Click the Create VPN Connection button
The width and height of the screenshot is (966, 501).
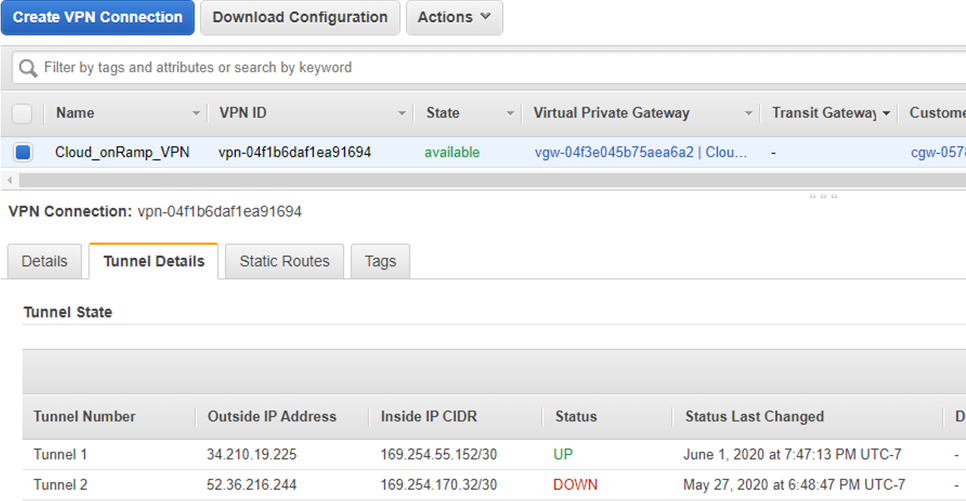coord(97,17)
